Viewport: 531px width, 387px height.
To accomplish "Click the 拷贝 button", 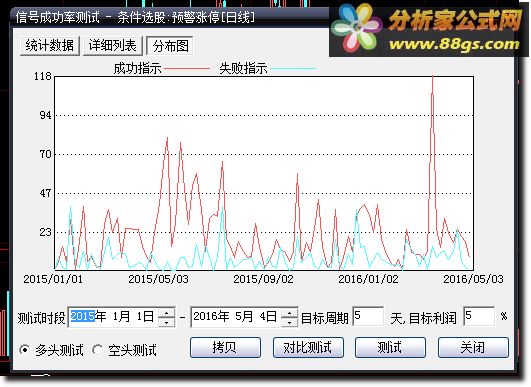I will 225,347.
